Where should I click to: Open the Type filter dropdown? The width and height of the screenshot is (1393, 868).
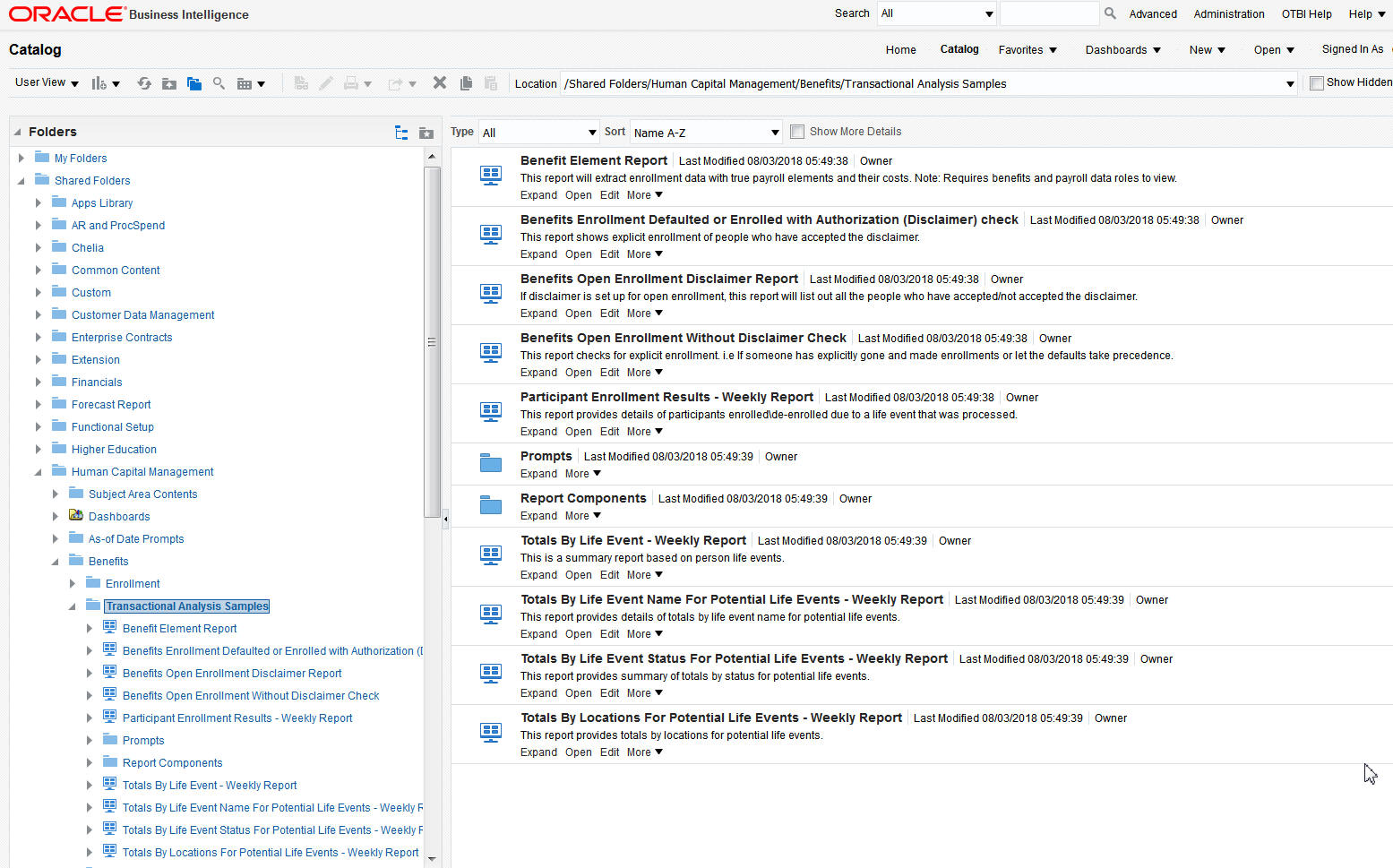(x=539, y=133)
